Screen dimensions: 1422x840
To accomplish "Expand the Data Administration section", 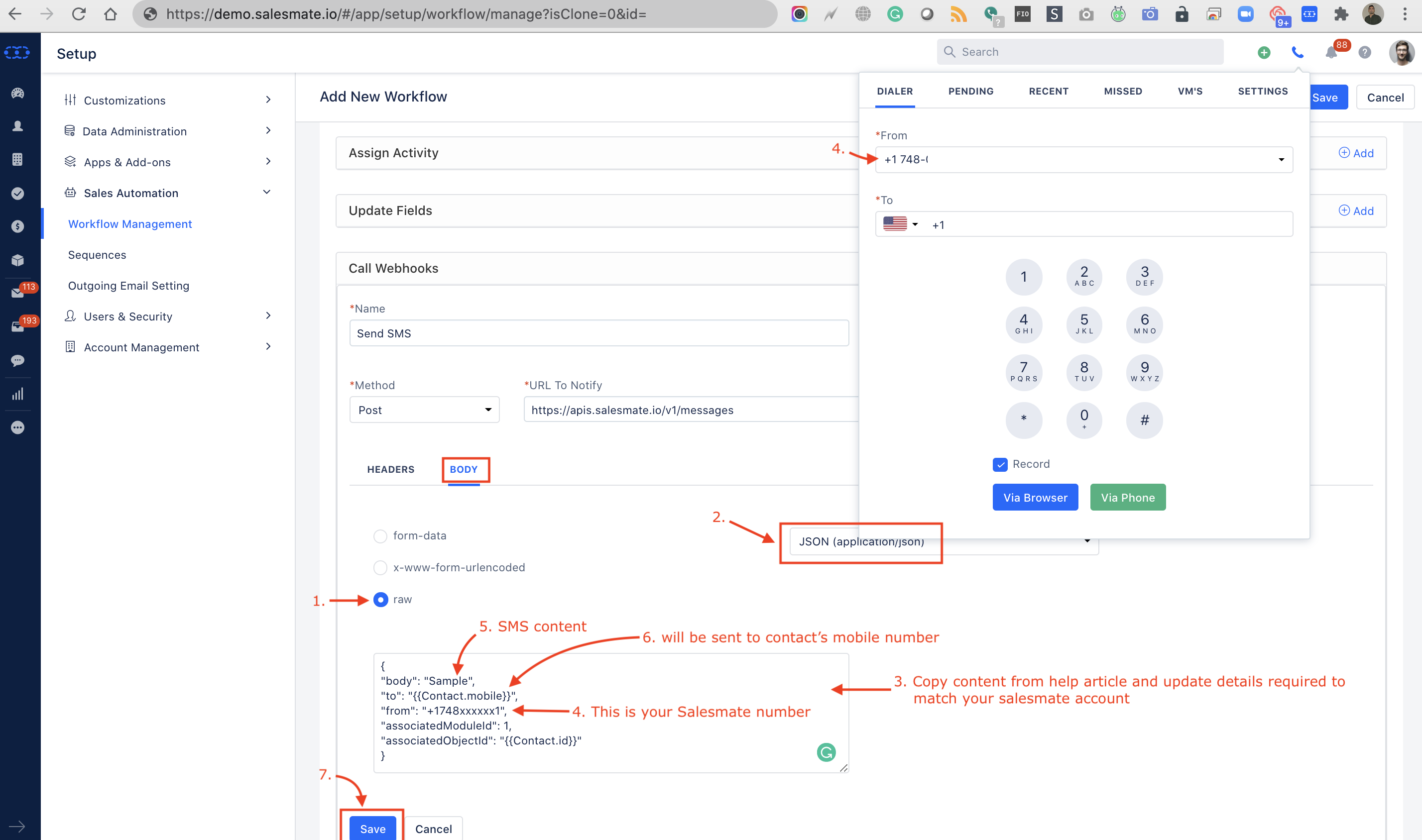I will [x=168, y=131].
